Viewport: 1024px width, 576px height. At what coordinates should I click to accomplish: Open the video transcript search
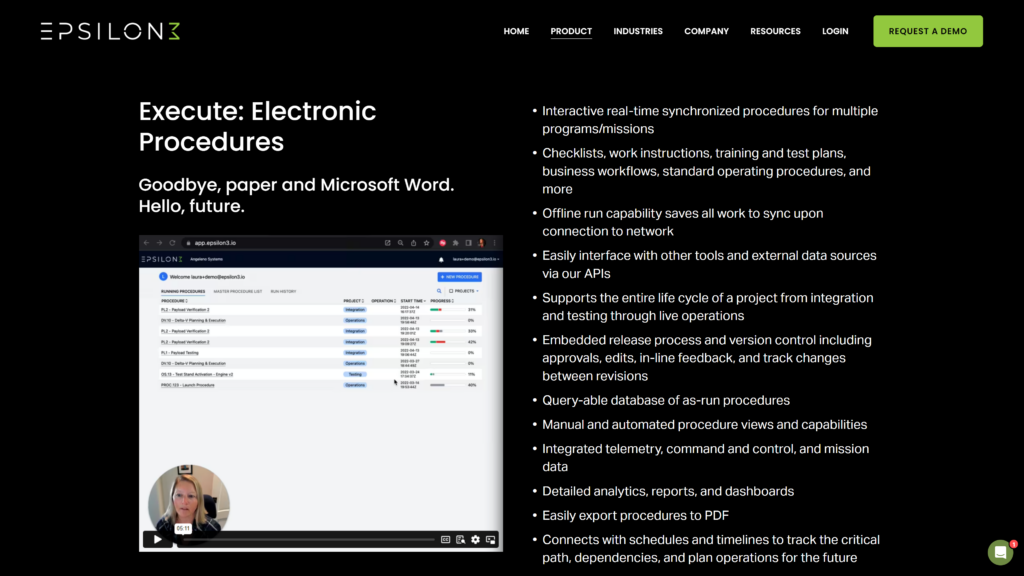click(x=460, y=539)
